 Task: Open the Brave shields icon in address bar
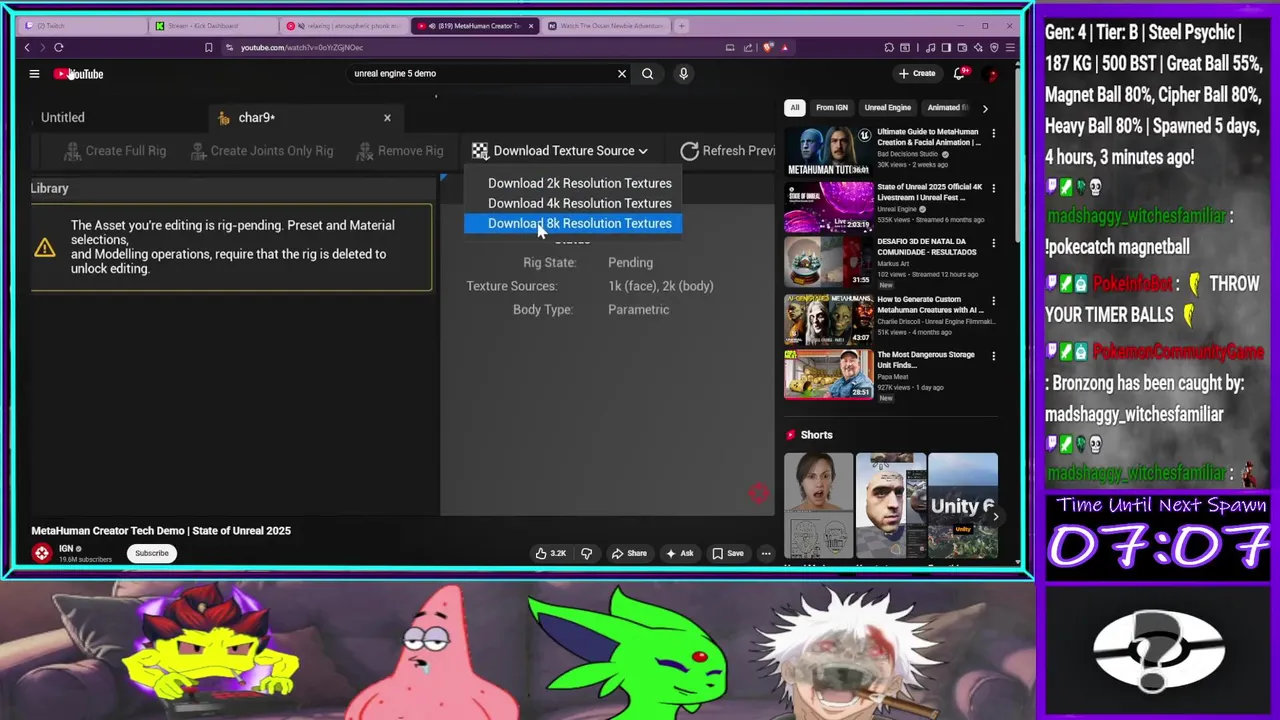tap(768, 47)
